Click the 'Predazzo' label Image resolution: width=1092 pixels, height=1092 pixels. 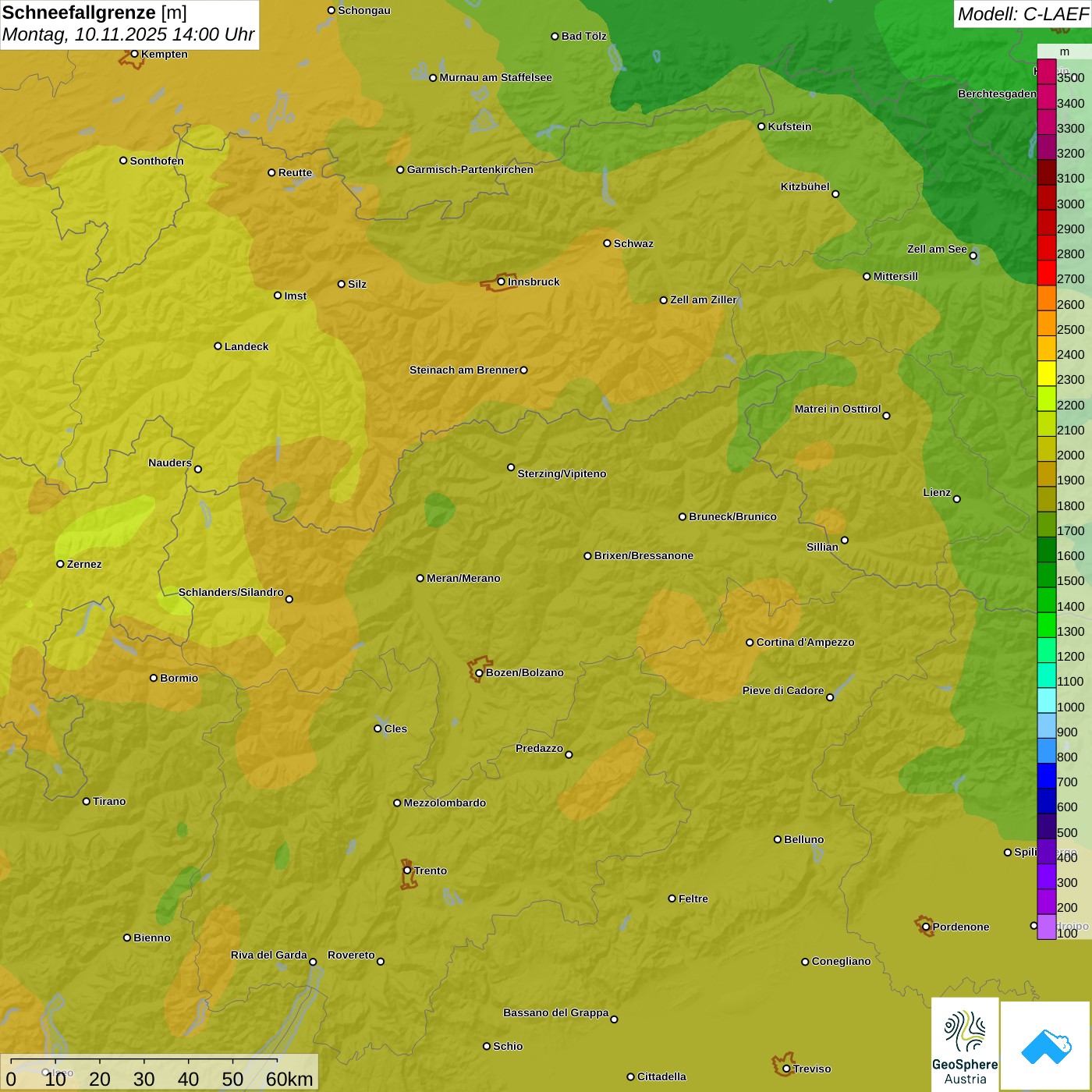[539, 748]
